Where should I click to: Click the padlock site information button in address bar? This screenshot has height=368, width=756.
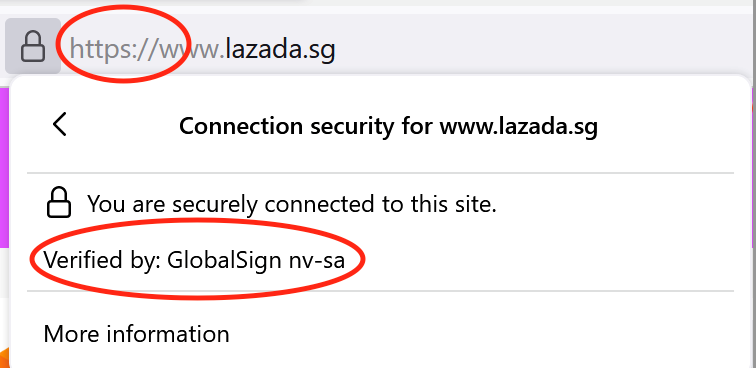click(x=33, y=46)
